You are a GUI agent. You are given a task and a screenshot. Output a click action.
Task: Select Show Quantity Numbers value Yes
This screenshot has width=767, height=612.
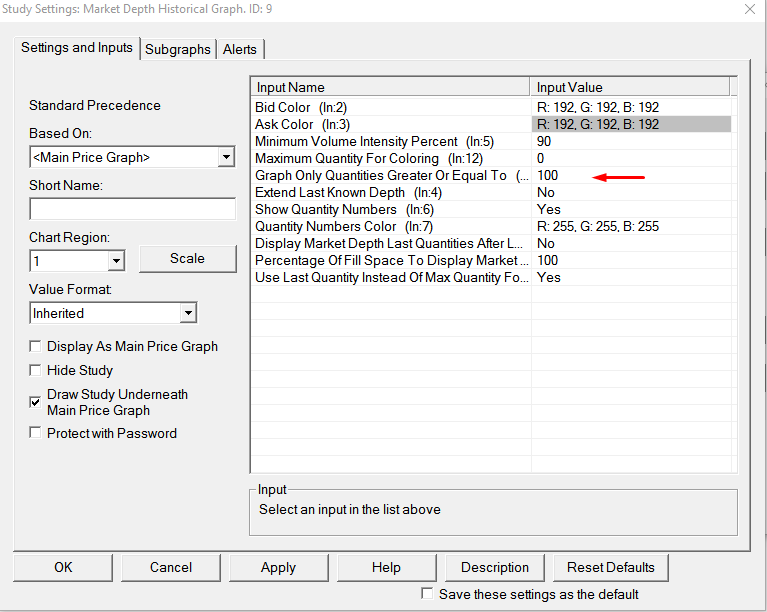coord(631,209)
